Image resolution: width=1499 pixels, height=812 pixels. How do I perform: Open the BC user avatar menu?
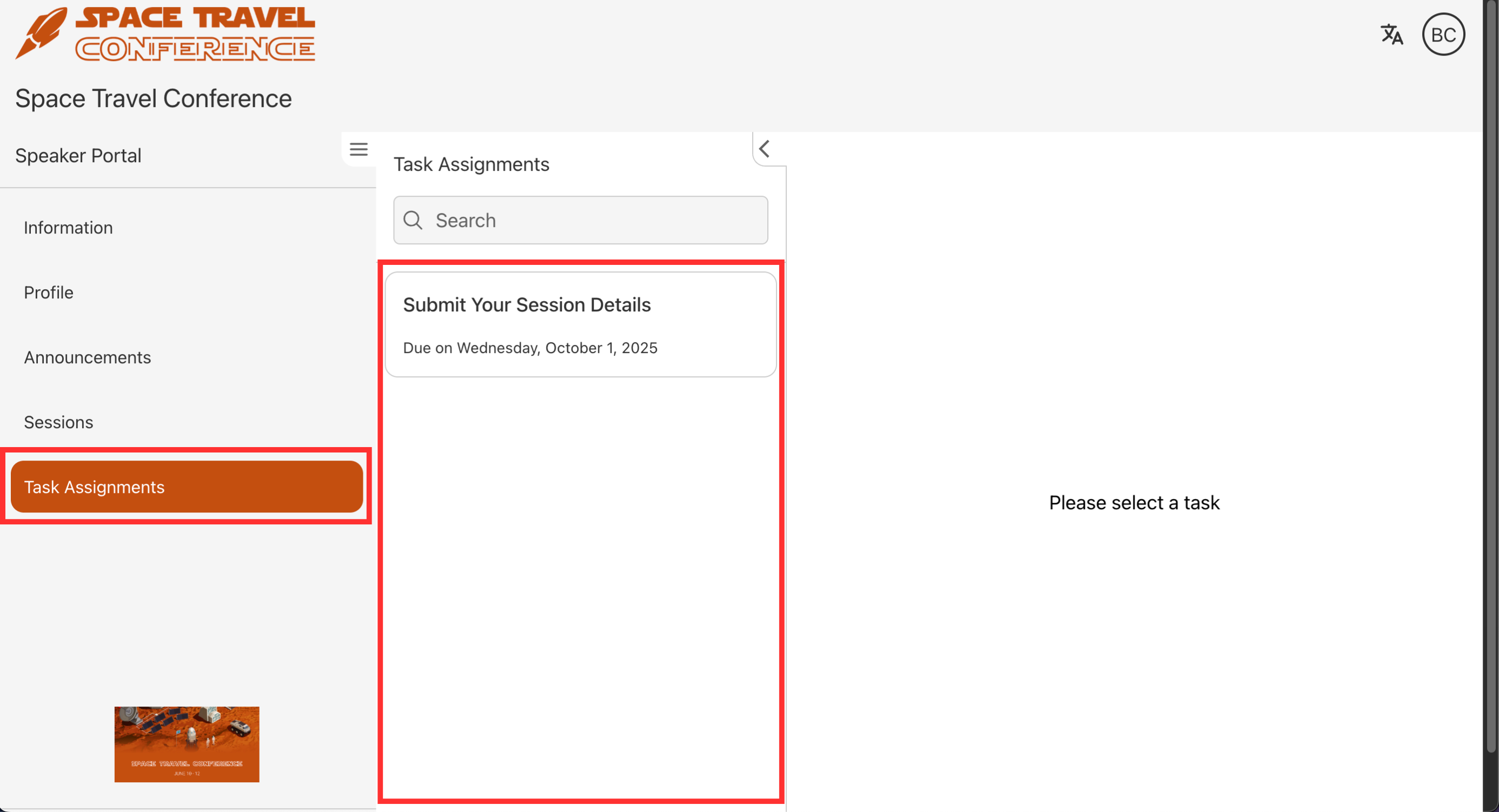pos(1443,34)
